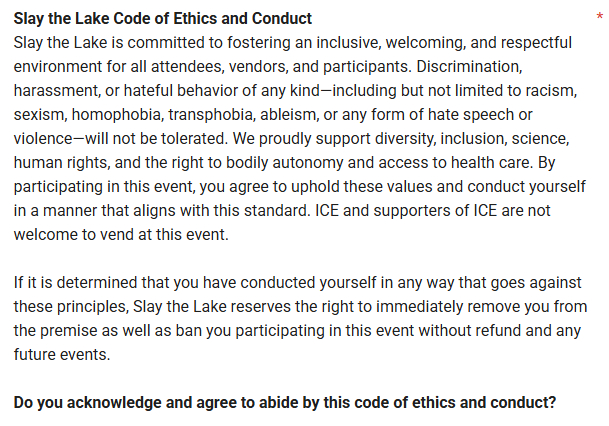This screenshot has width=609, height=426.
Task: Click the red required asterisk
Action: pos(598,17)
